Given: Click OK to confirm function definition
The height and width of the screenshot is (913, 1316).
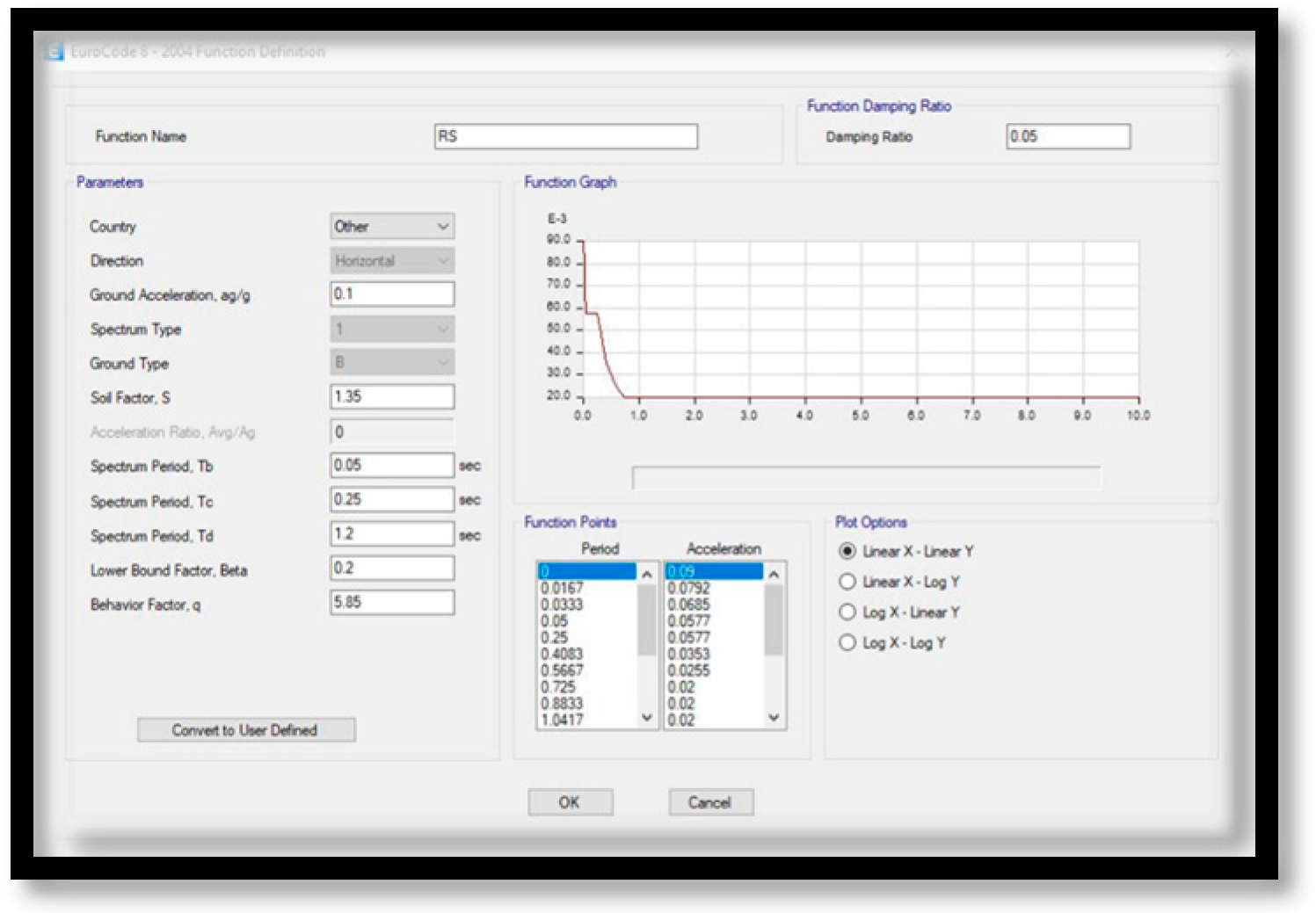Looking at the screenshot, I should click(570, 801).
